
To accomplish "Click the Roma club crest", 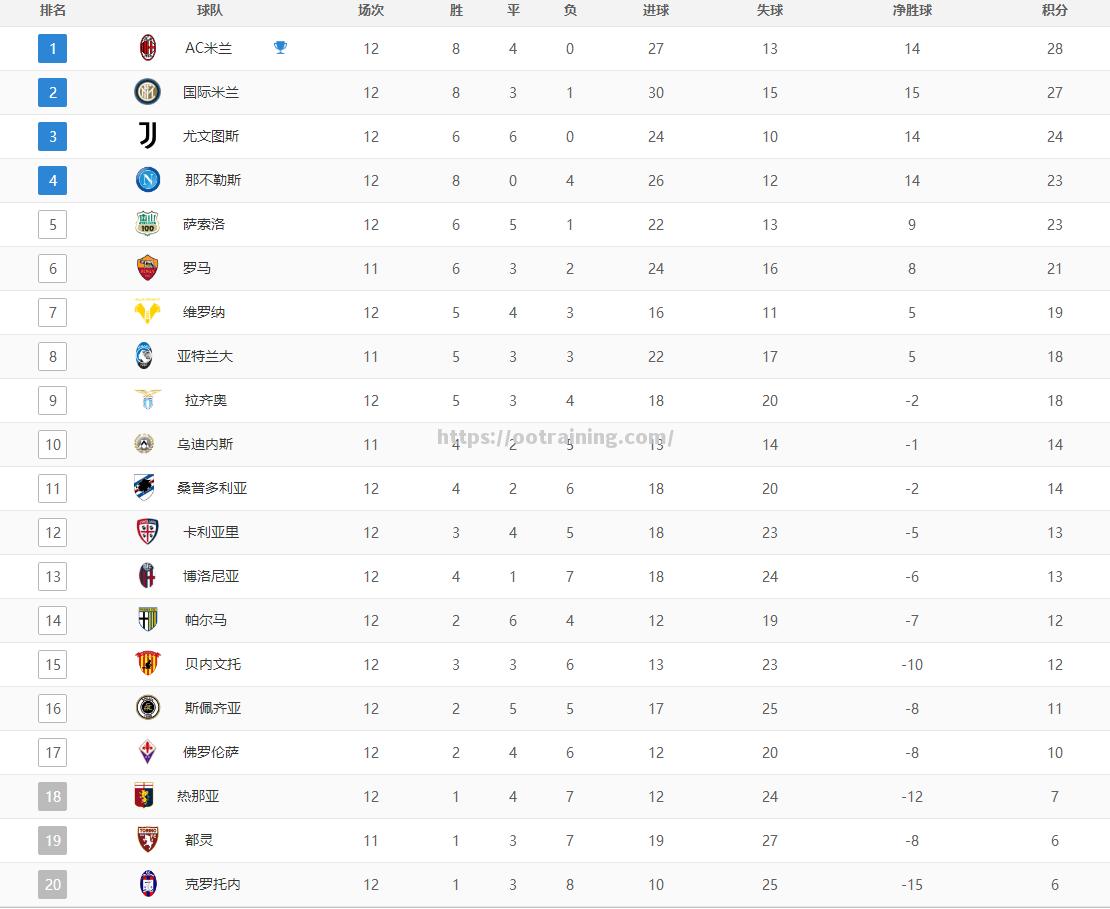I will 147,268.
